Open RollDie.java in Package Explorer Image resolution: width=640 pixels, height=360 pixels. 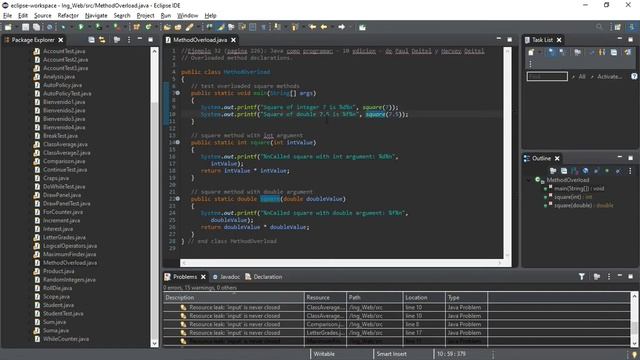click(x=57, y=288)
